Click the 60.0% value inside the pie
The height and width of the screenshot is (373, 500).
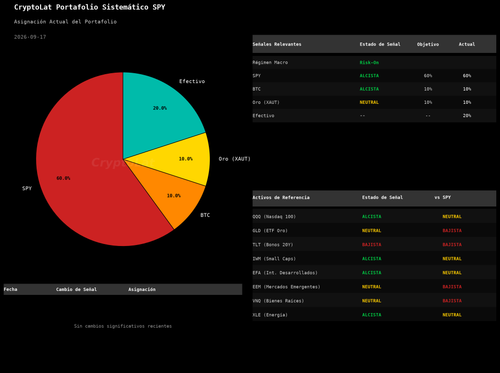(x=63, y=178)
